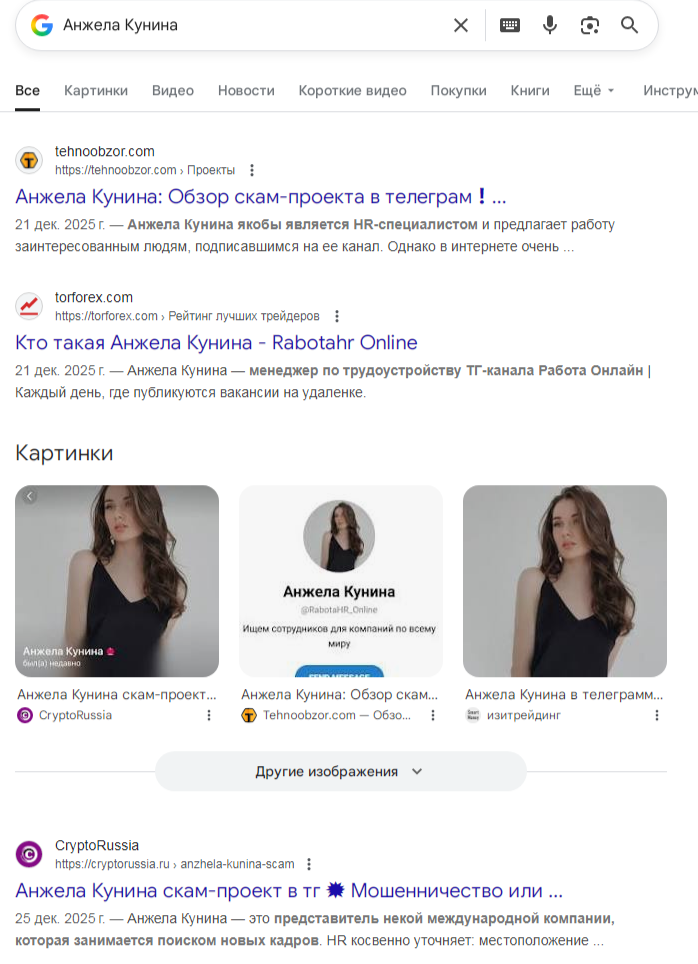Screen dimensions: 698x964
Task: Click the magnifying glass search button
Action: (x=630, y=25)
